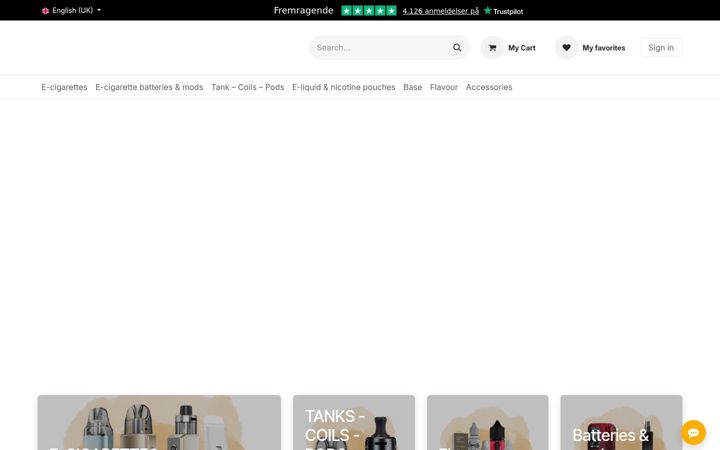Click the Trustpilot logo
This screenshot has height=450, width=720.
point(503,11)
